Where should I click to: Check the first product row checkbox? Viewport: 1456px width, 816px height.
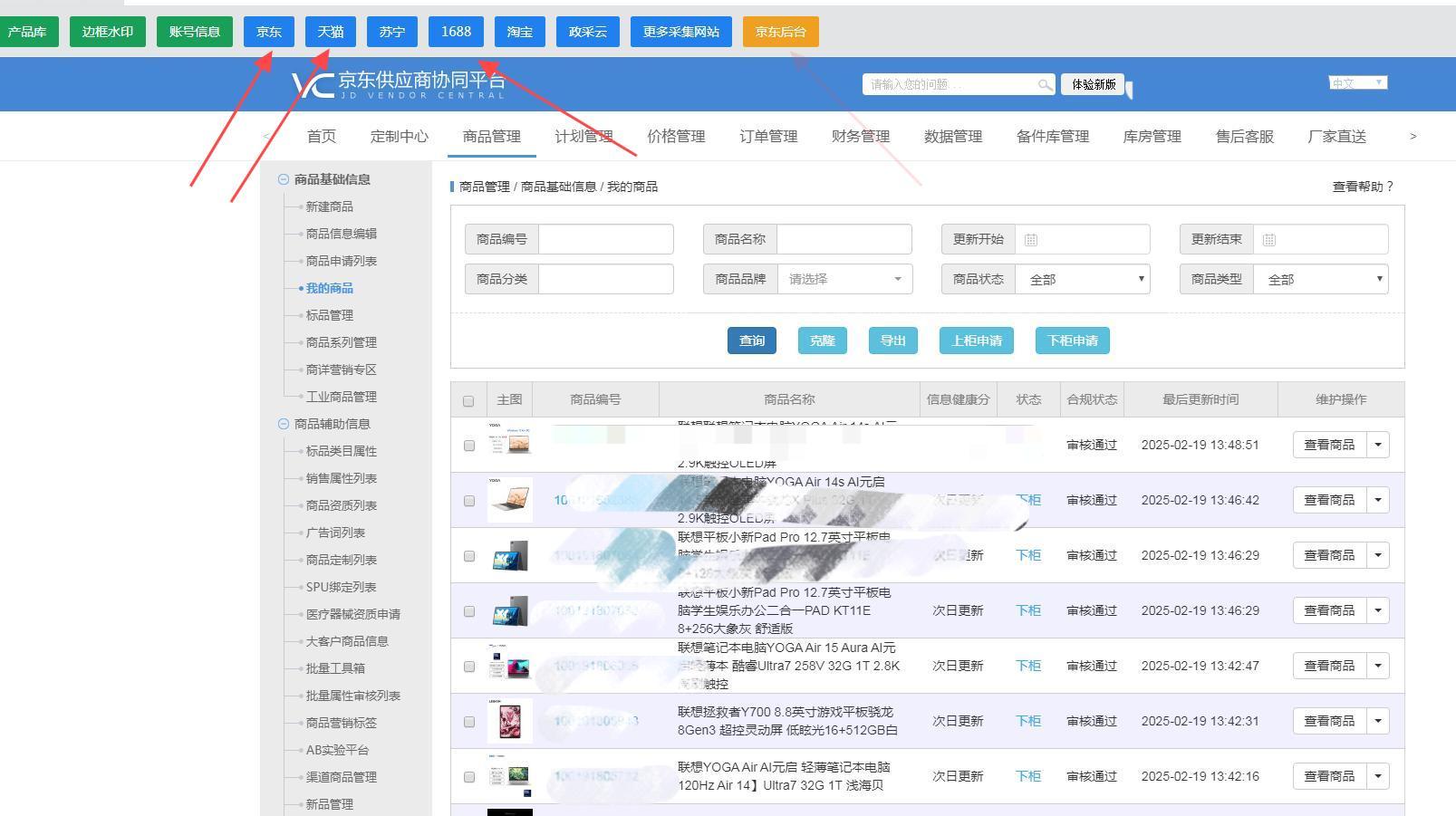(468, 446)
